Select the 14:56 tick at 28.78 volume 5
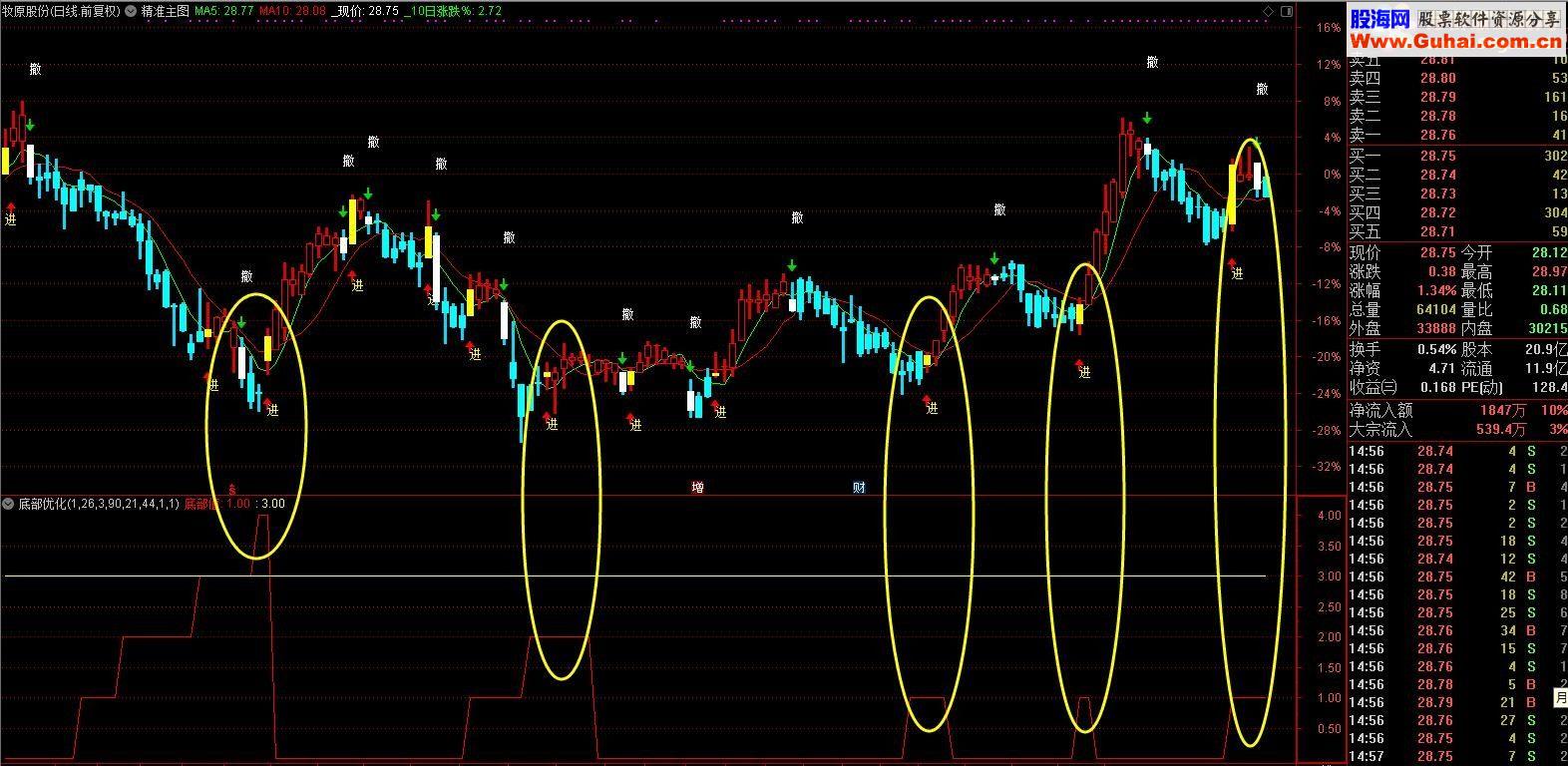The width and height of the screenshot is (1568, 766). click(1457, 684)
